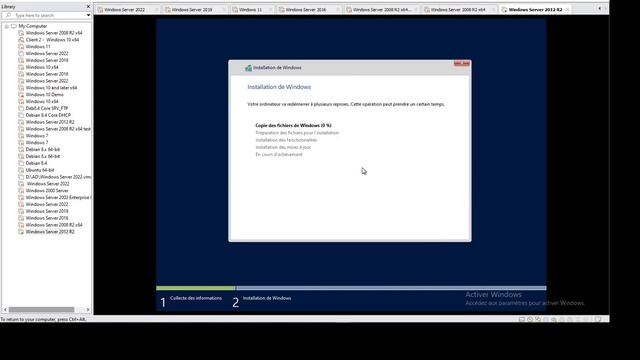
Task: Open the Windows Server 2012 R2 tab
Action: point(535,9)
